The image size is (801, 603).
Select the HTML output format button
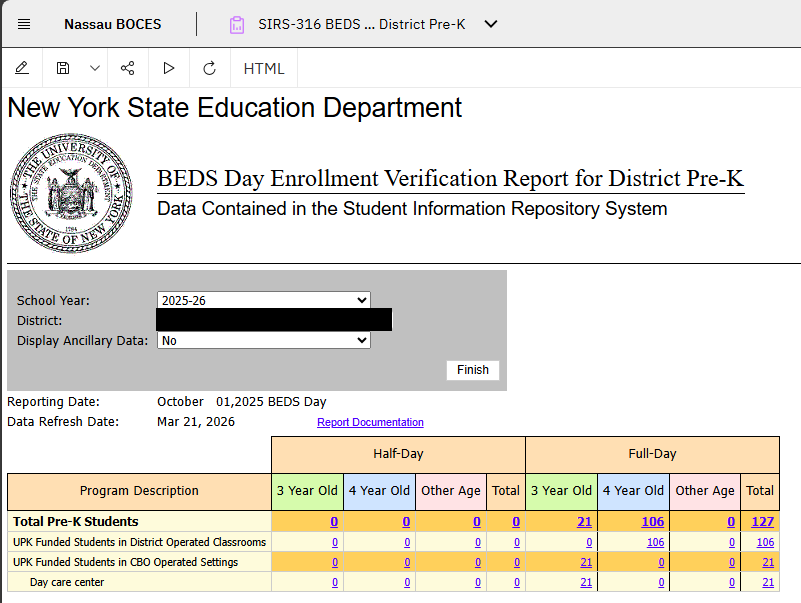pos(264,68)
